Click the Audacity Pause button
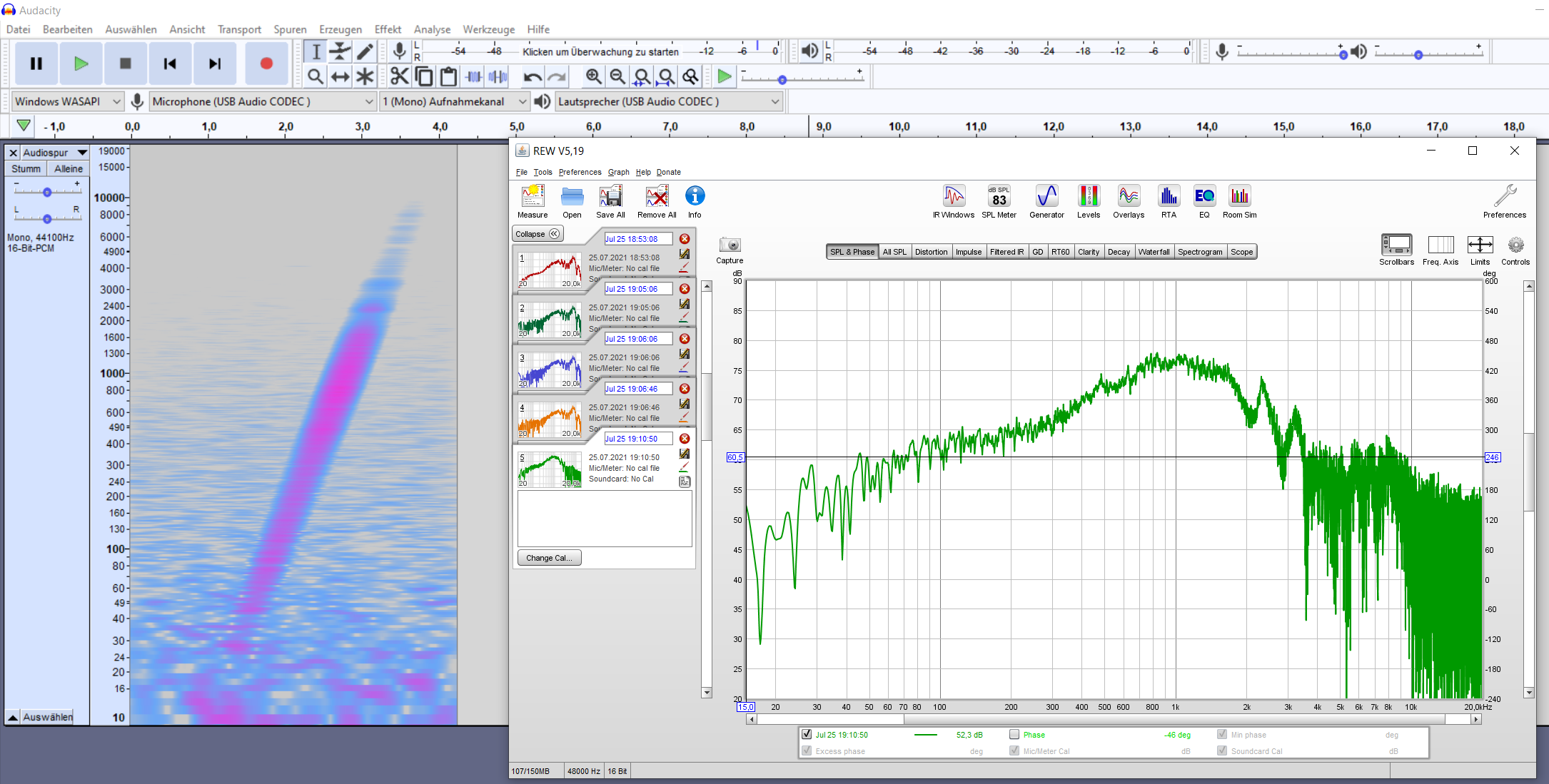Screen dimensions: 1549x784 coord(36,63)
